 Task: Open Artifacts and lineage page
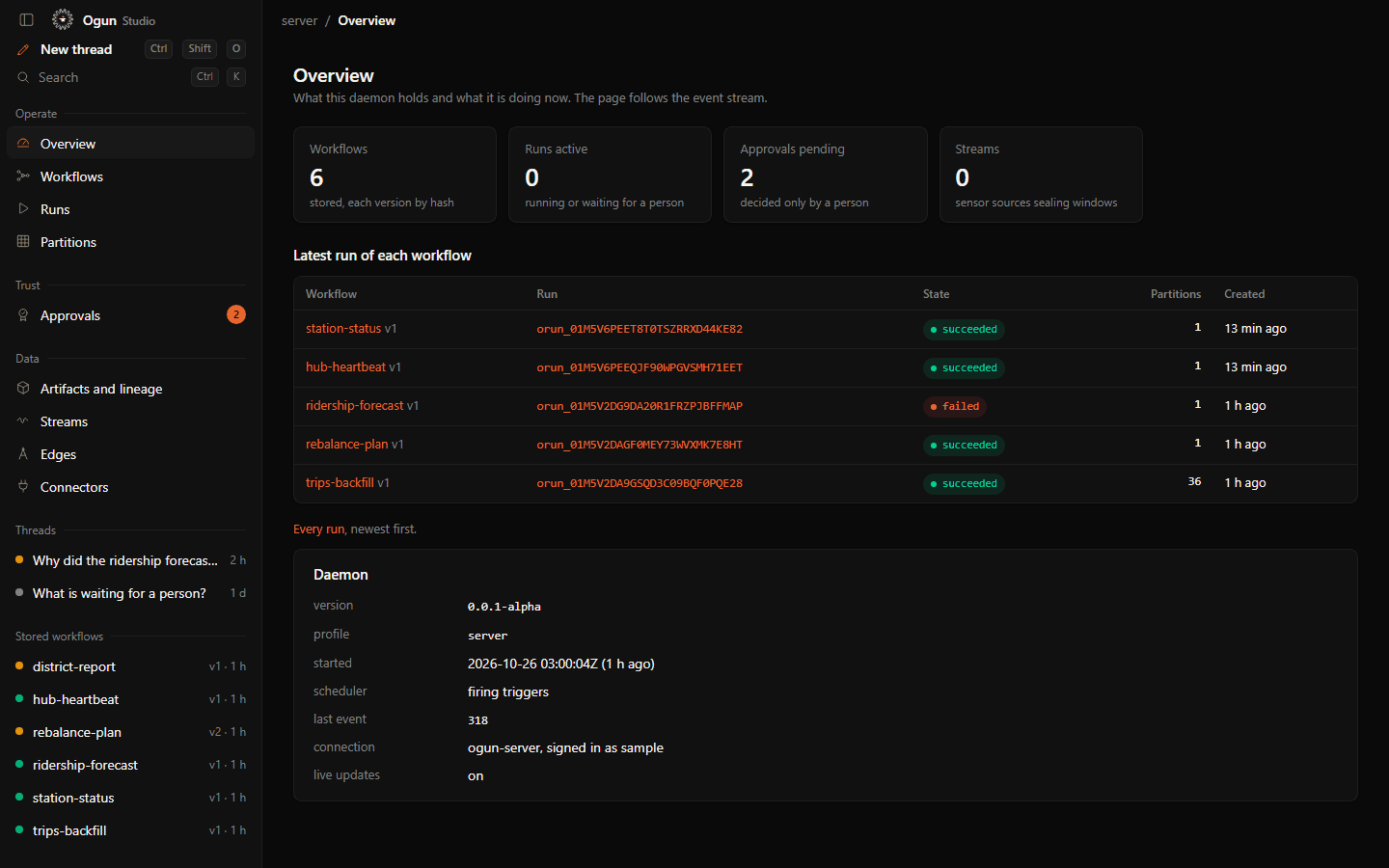point(130,389)
